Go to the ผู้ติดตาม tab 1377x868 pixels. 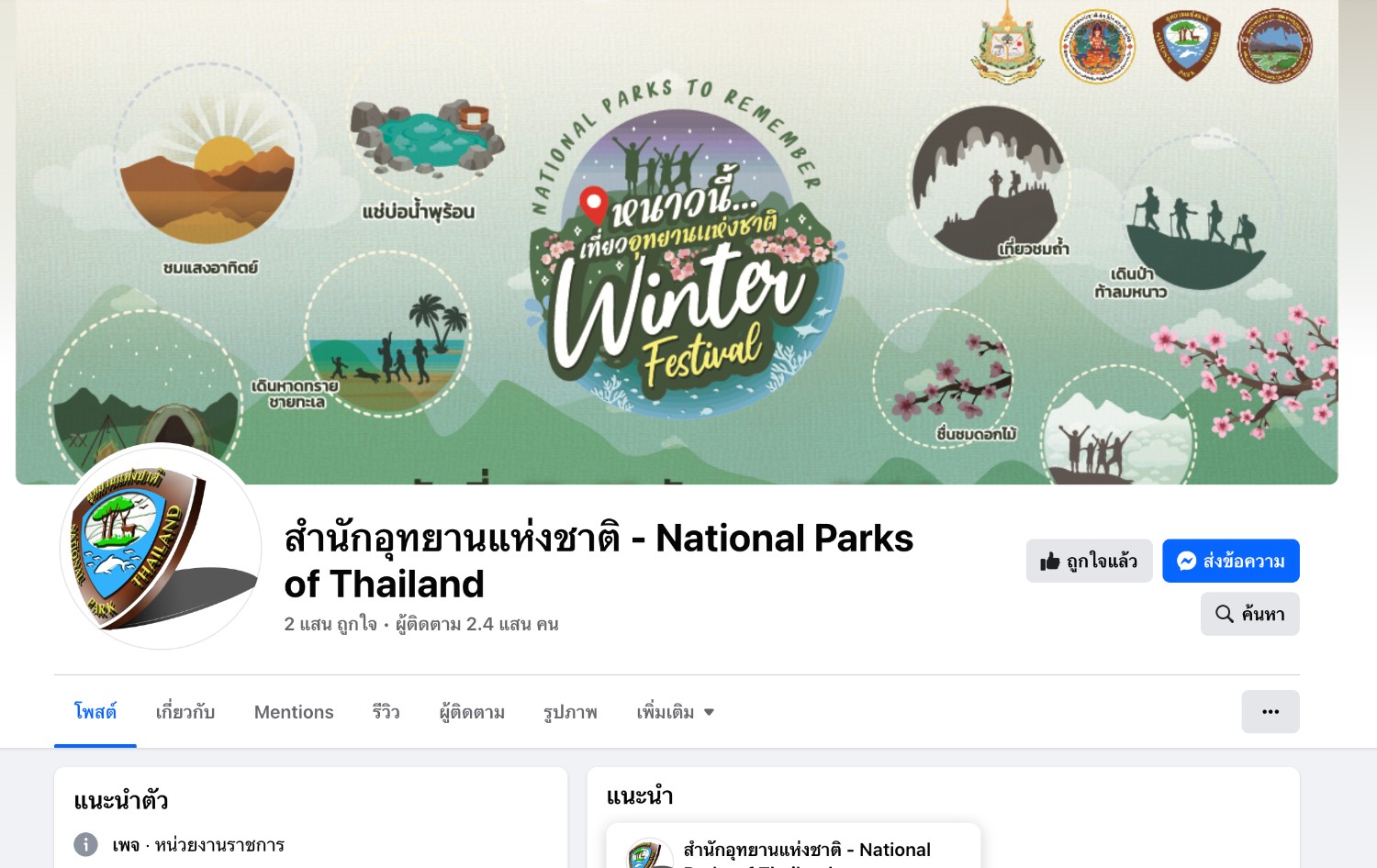click(x=472, y=712)
